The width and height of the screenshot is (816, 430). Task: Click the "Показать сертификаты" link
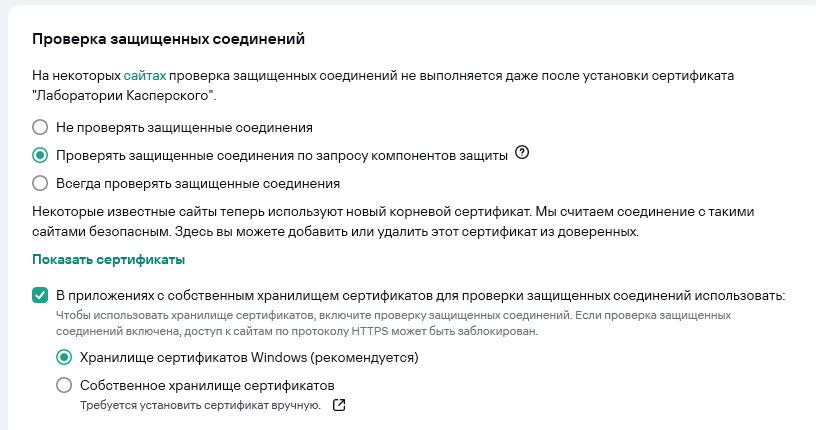point(110,260)
